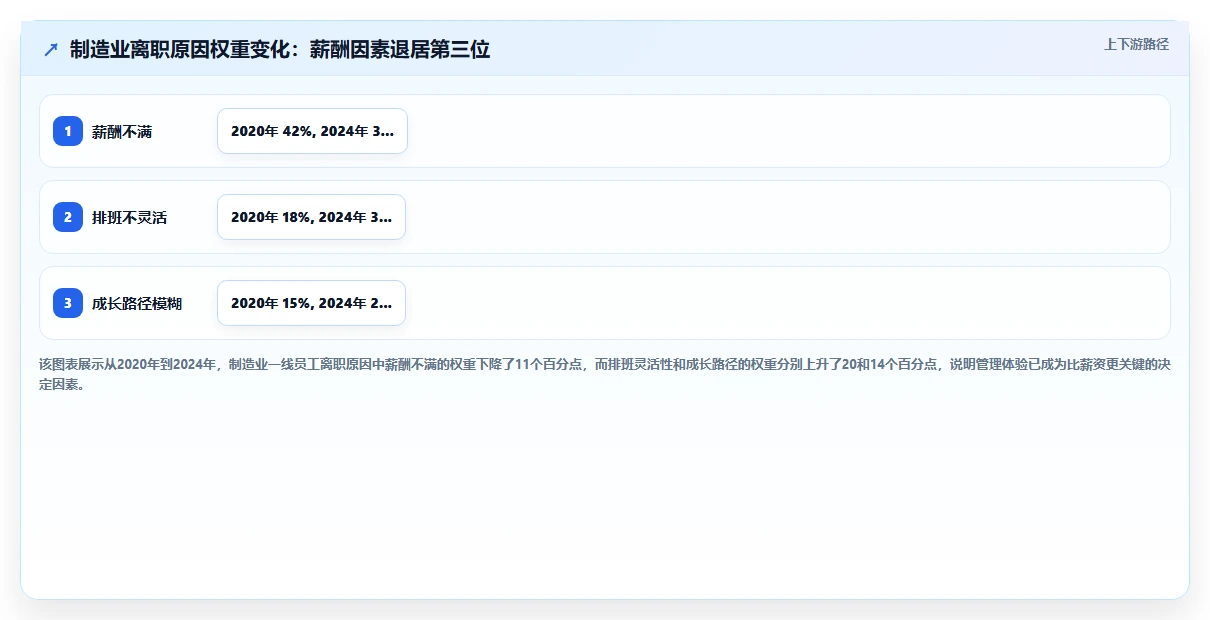Click the blank panel area below the description
The width and height of the screenshot is (1210, 620).
pos(604,495)
